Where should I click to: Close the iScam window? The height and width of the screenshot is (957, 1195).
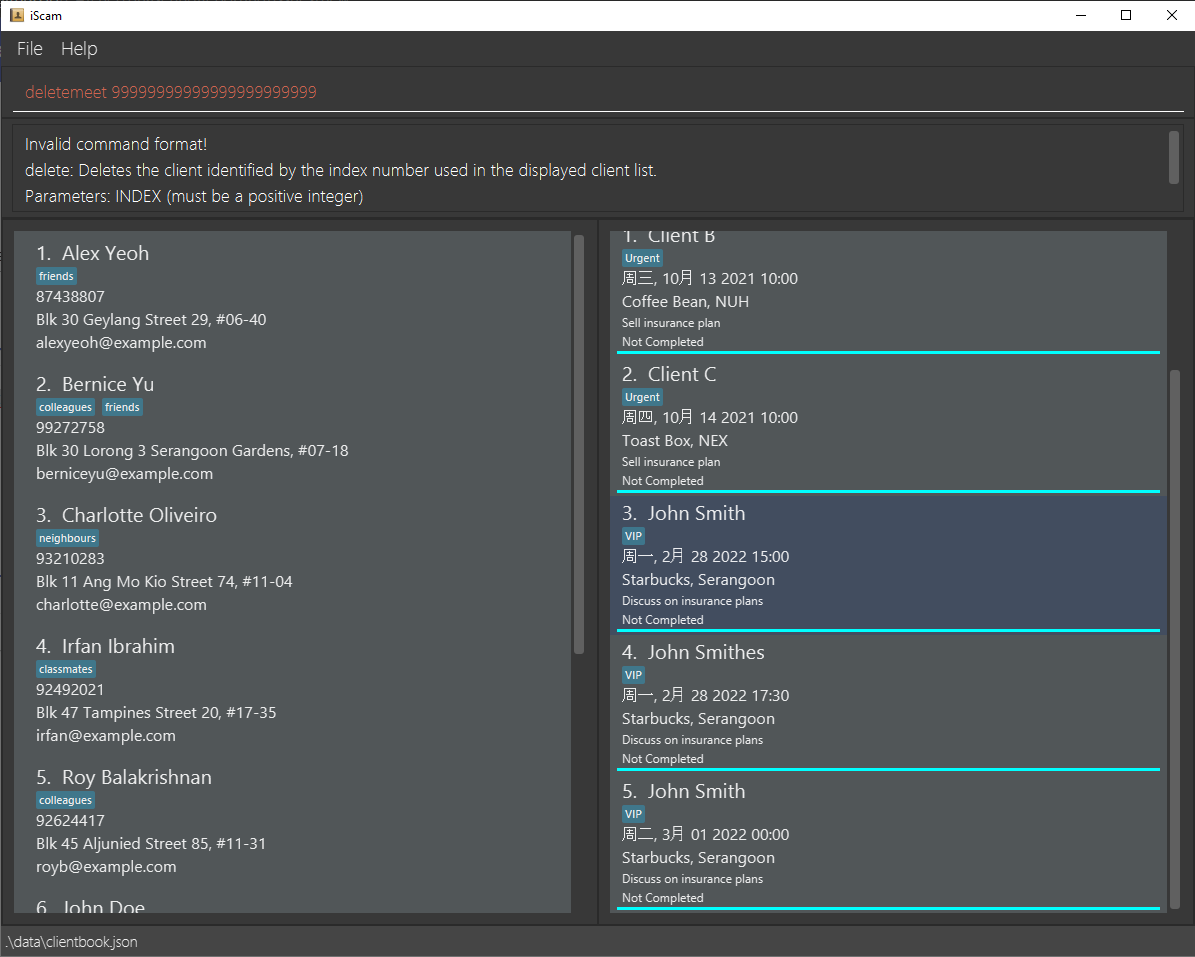[1171, 15]
